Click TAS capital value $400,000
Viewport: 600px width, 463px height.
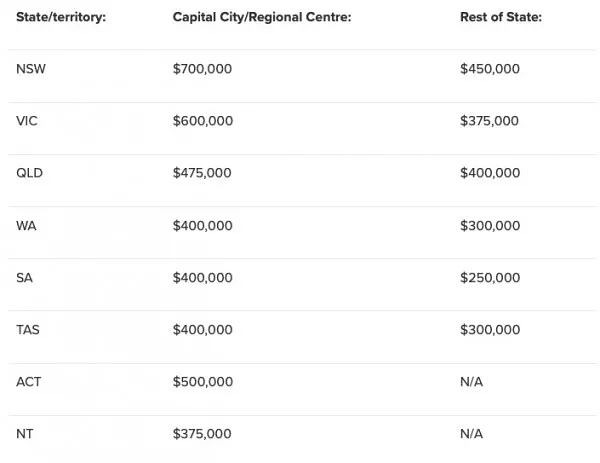pyautogui.click(x=202, y=330)
